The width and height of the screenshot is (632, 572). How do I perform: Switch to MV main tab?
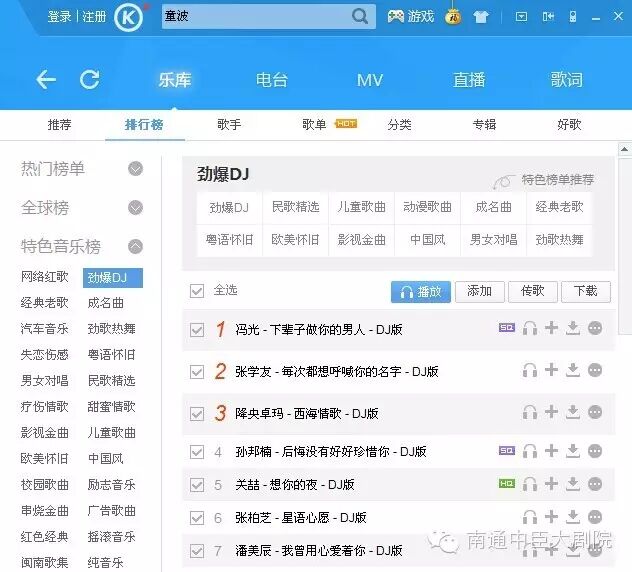[x=370, y=80]
